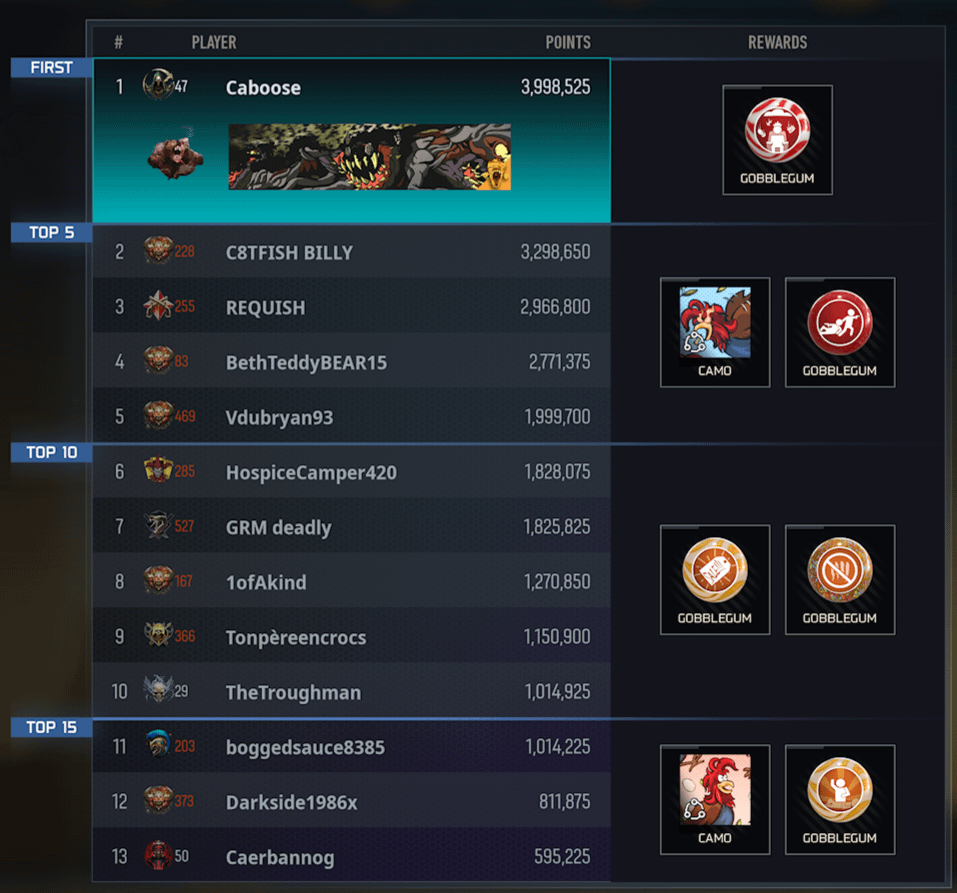The height and width of the screenshot is (893, 957).
Task: Click the red-striped Gobblegum reward for first place
Action: point(777,140)
